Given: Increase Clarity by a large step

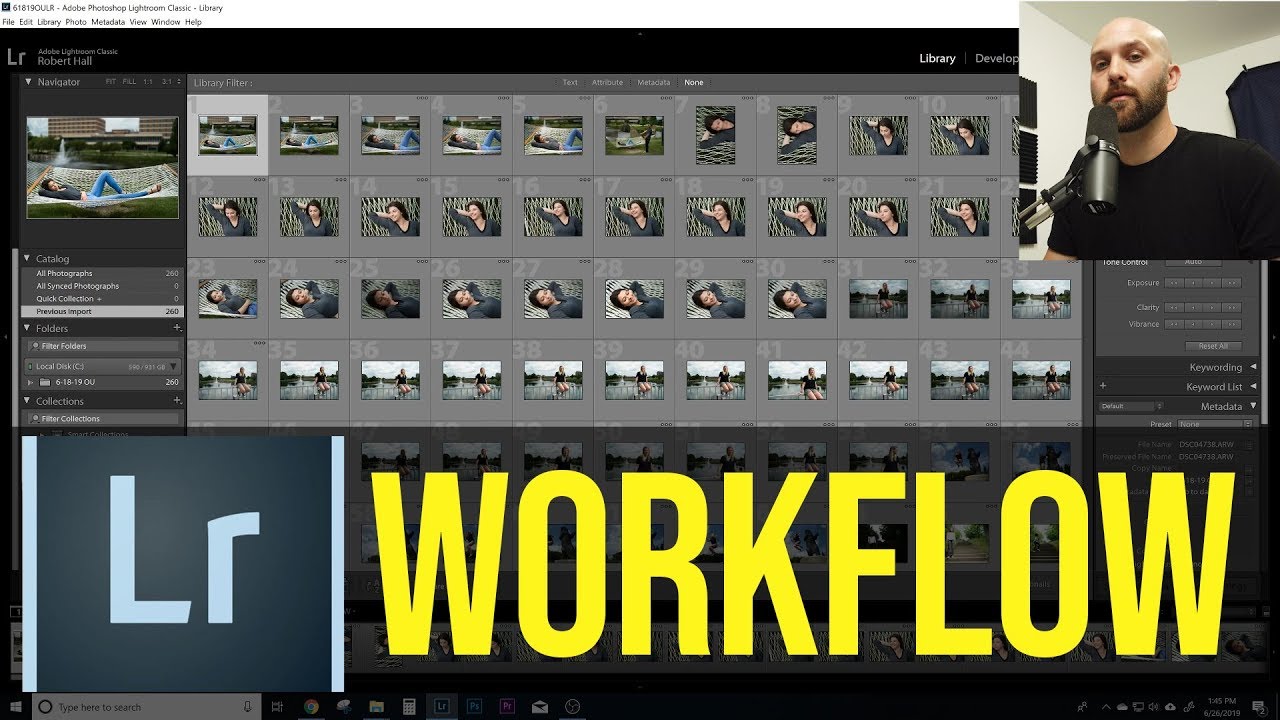Looking at the screenshot, I should (x=1232, y=308).
